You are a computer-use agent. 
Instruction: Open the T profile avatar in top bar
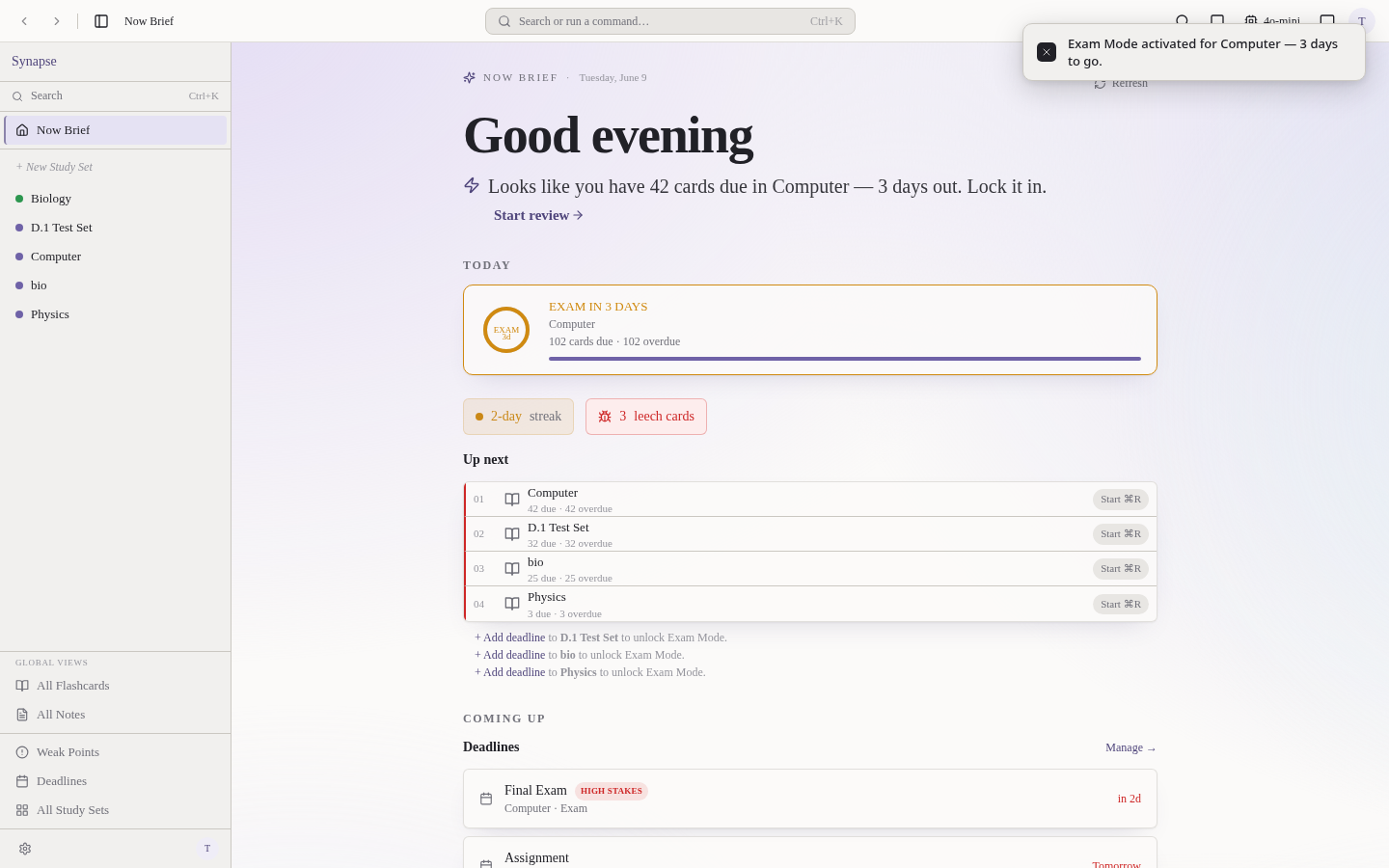[x=1362, y=21]
